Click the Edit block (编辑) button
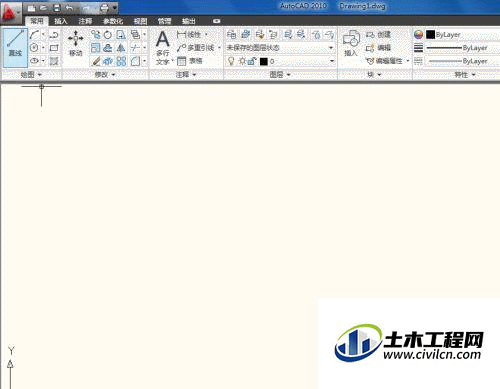 [378, 48]
